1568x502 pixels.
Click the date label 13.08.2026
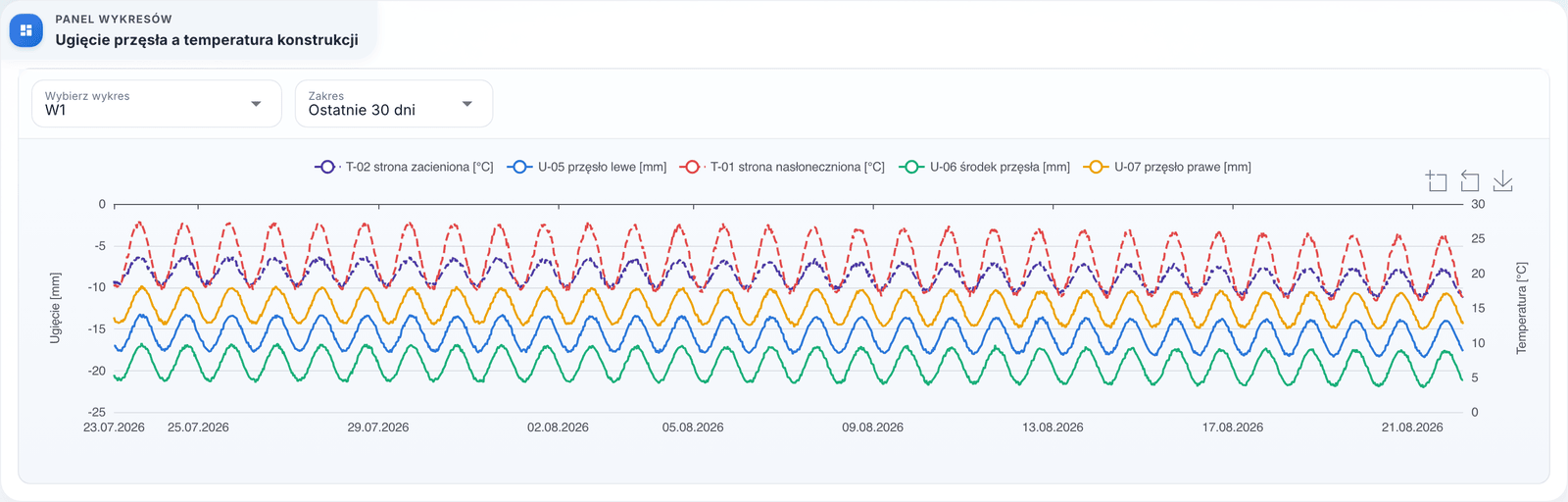pos(1053,427)
